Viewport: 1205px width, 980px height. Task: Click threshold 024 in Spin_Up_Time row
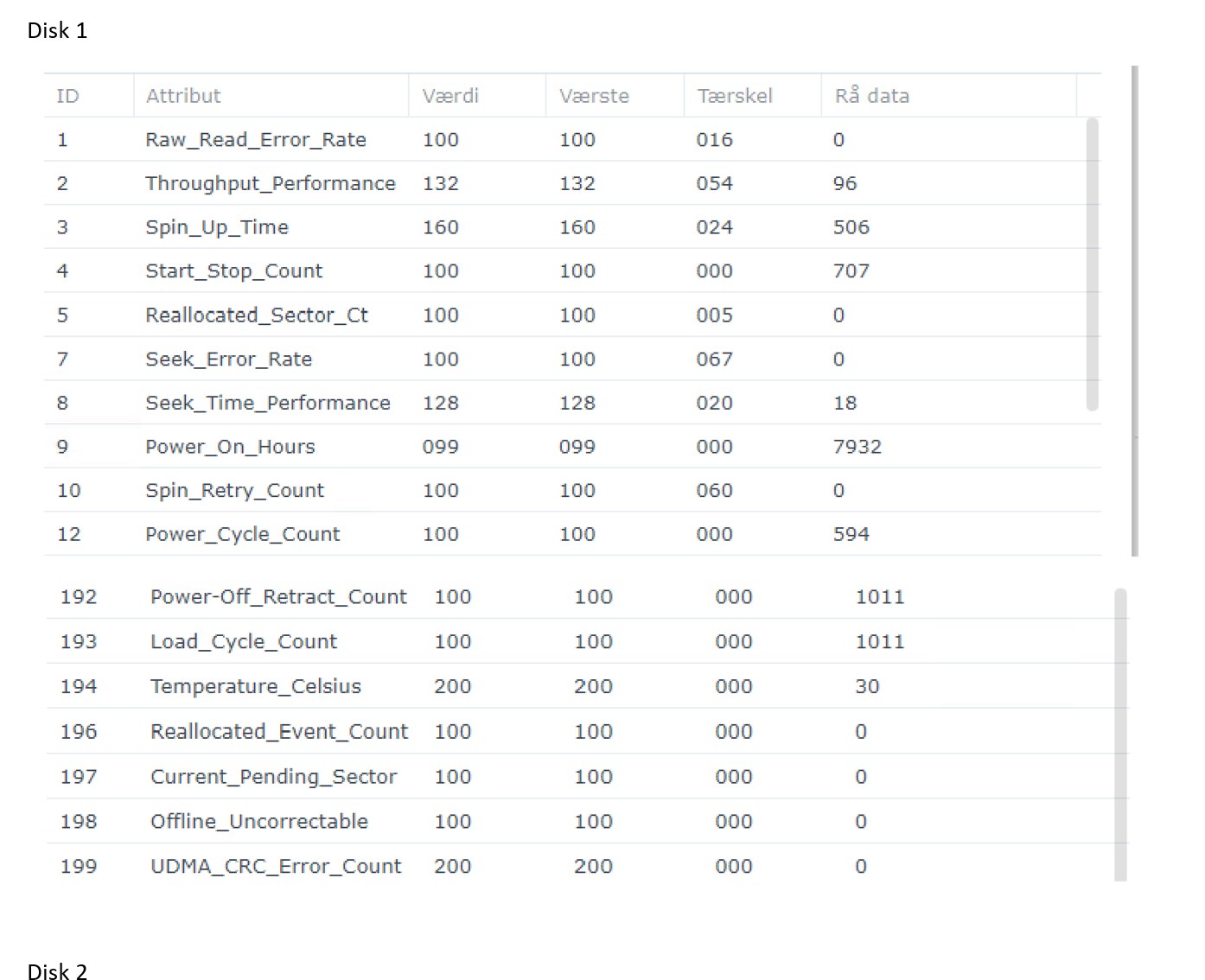point(715,227)
